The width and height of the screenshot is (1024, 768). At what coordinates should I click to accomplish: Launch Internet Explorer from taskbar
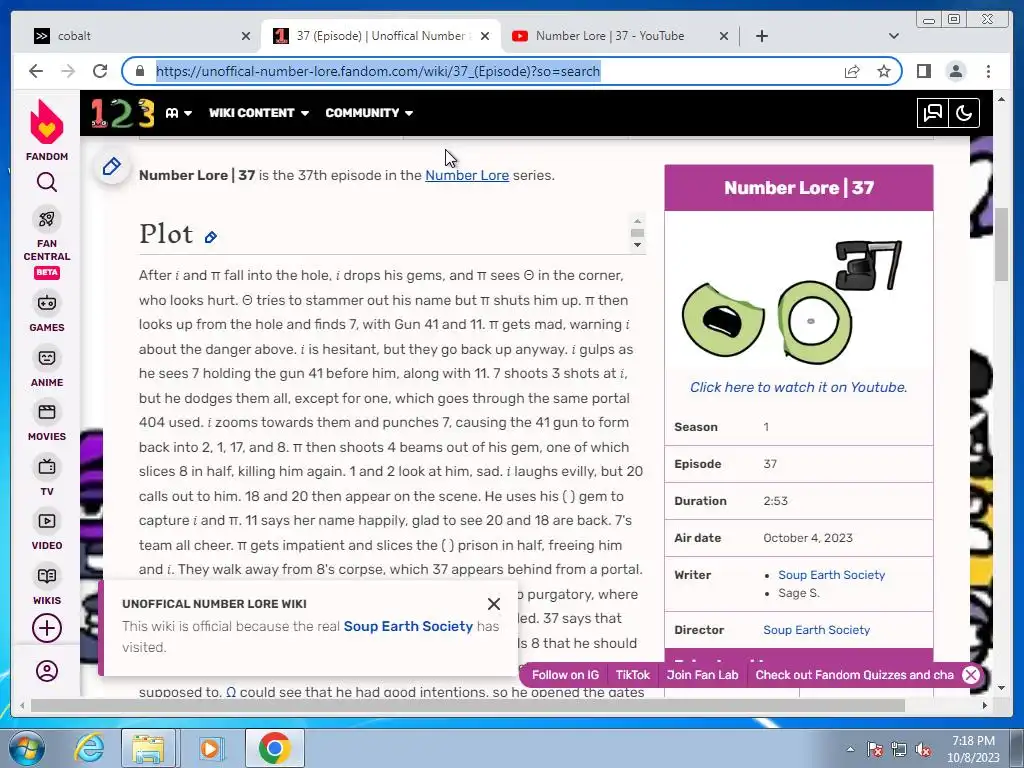(89, 748)
